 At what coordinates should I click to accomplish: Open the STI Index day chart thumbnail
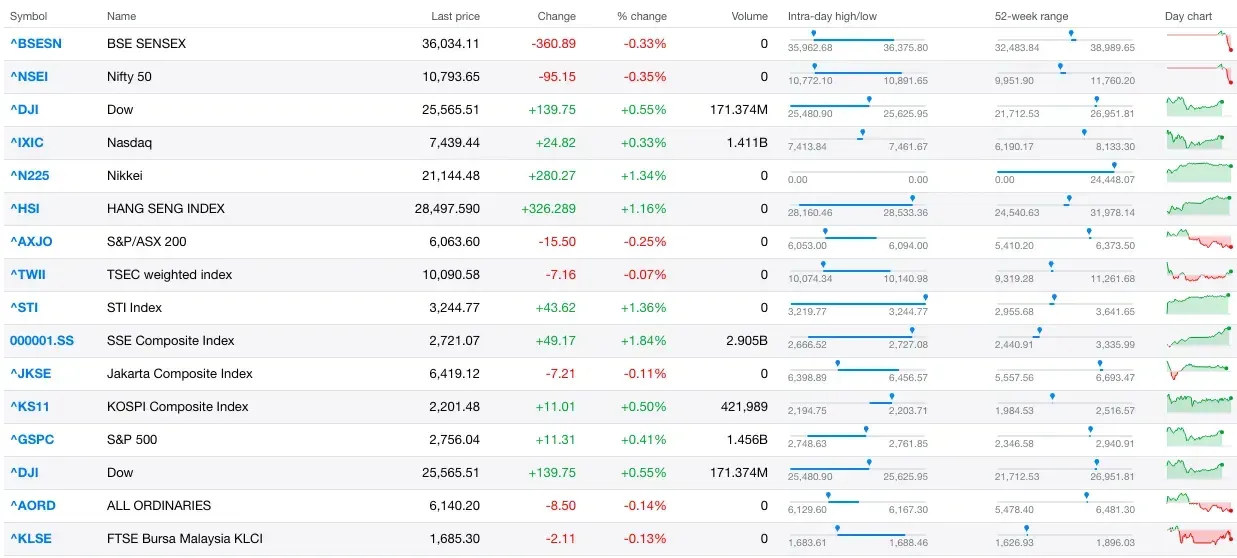1199,304
